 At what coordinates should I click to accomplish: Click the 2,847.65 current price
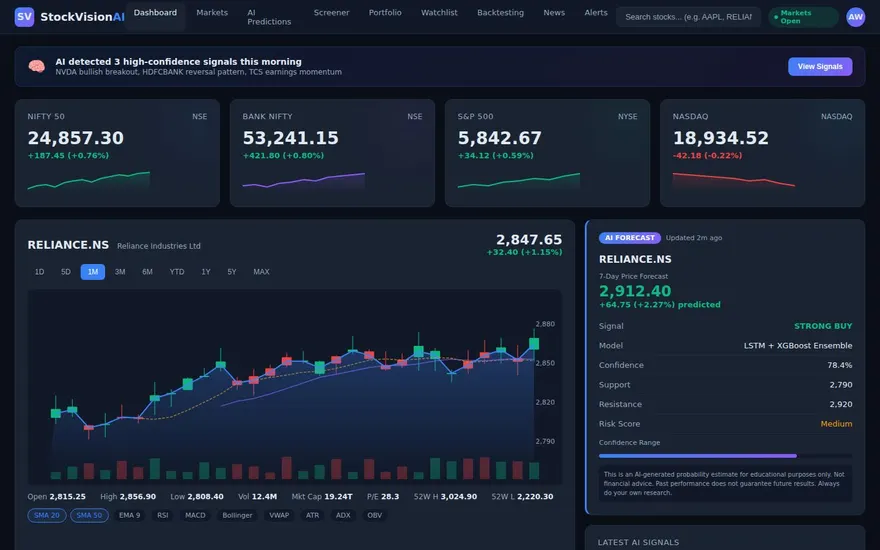click(x=529, y=240)
